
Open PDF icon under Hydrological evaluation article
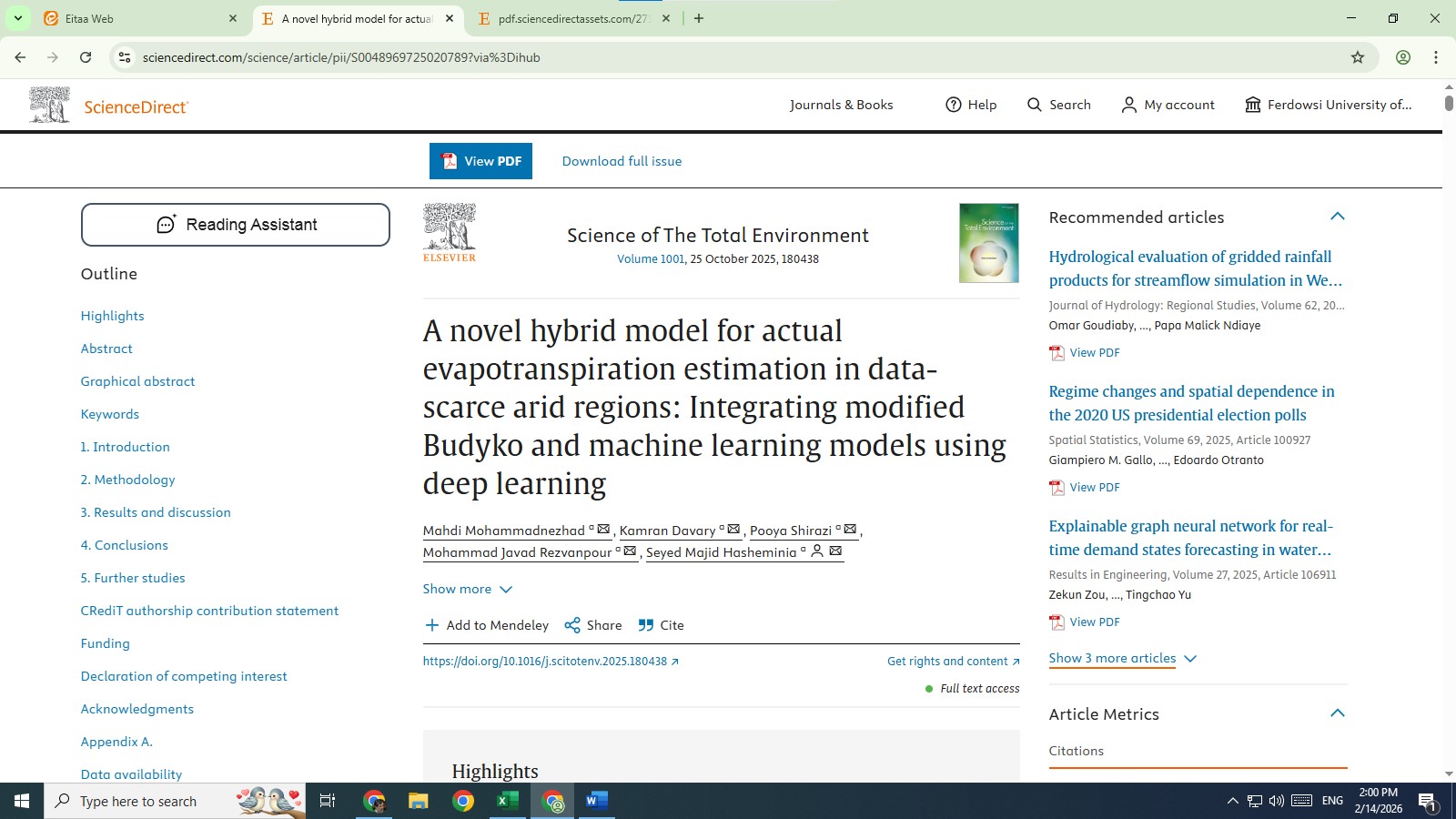pos(1057,353)
